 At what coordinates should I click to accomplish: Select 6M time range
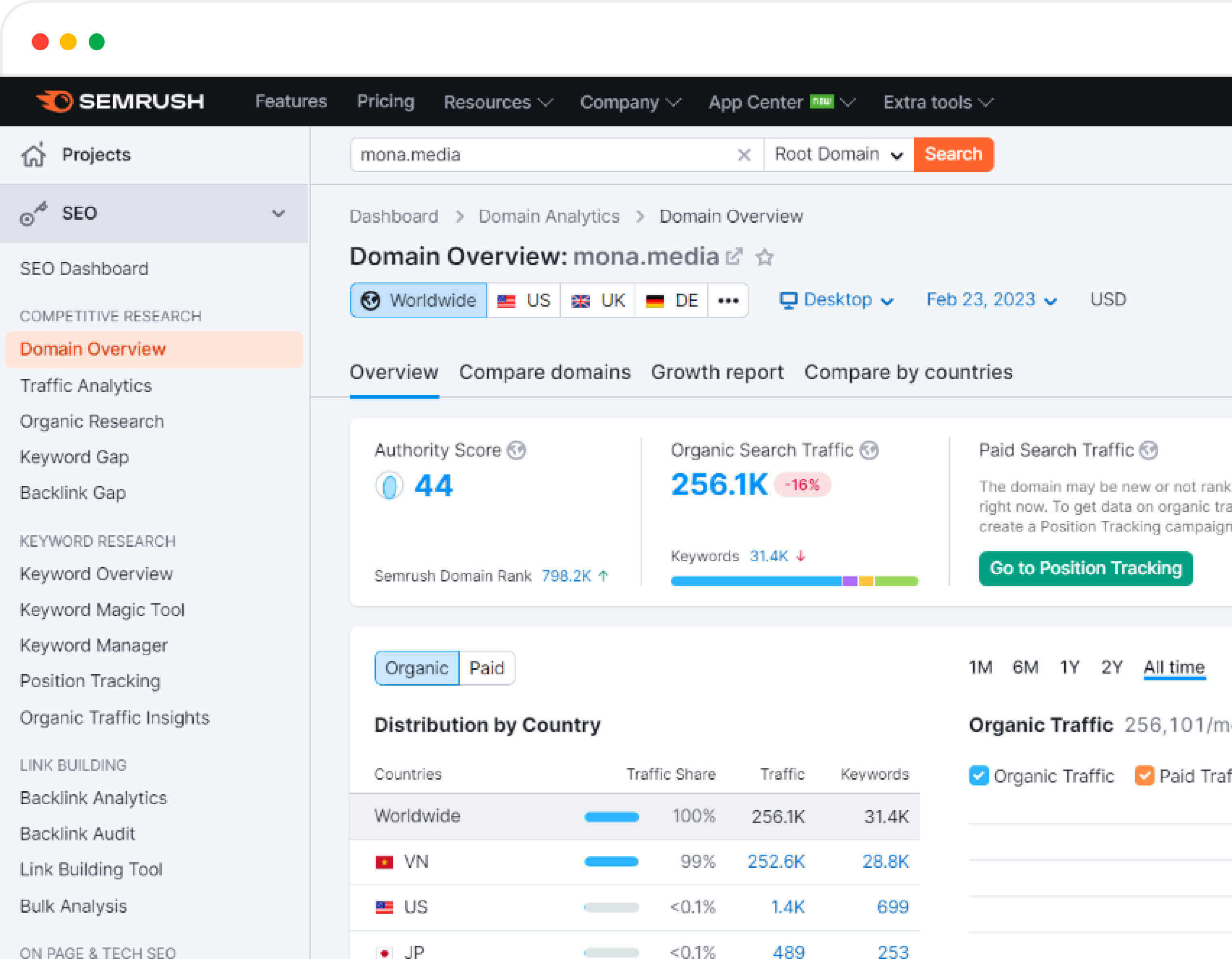point(1026,667)
